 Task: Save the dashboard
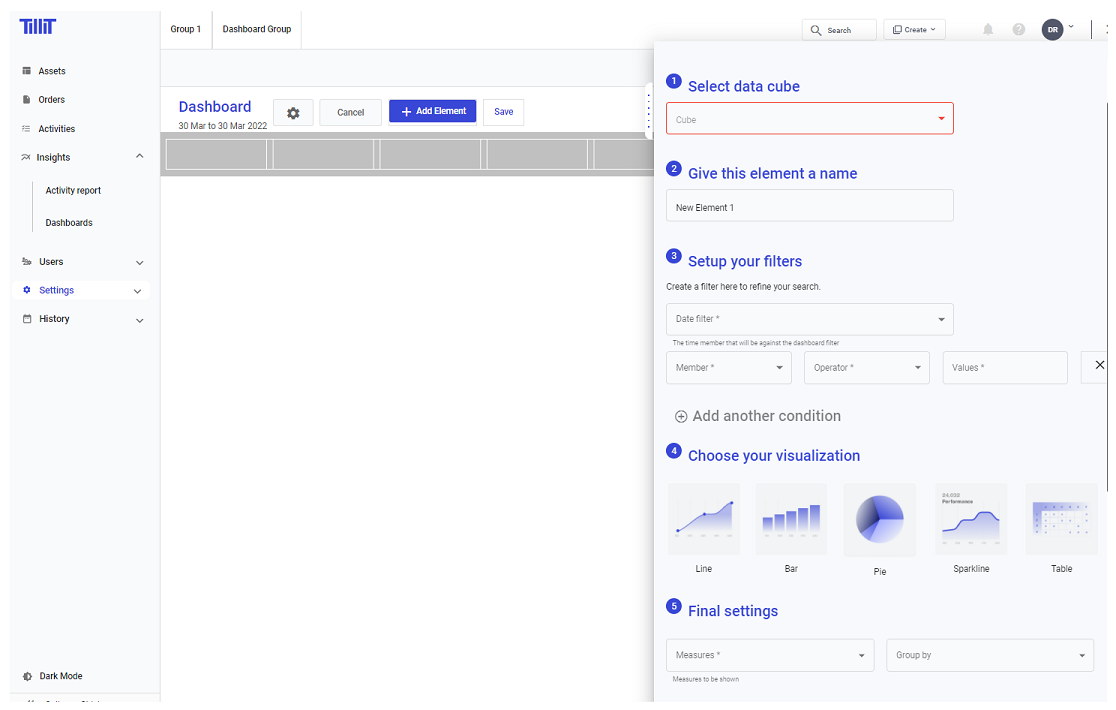503,112
